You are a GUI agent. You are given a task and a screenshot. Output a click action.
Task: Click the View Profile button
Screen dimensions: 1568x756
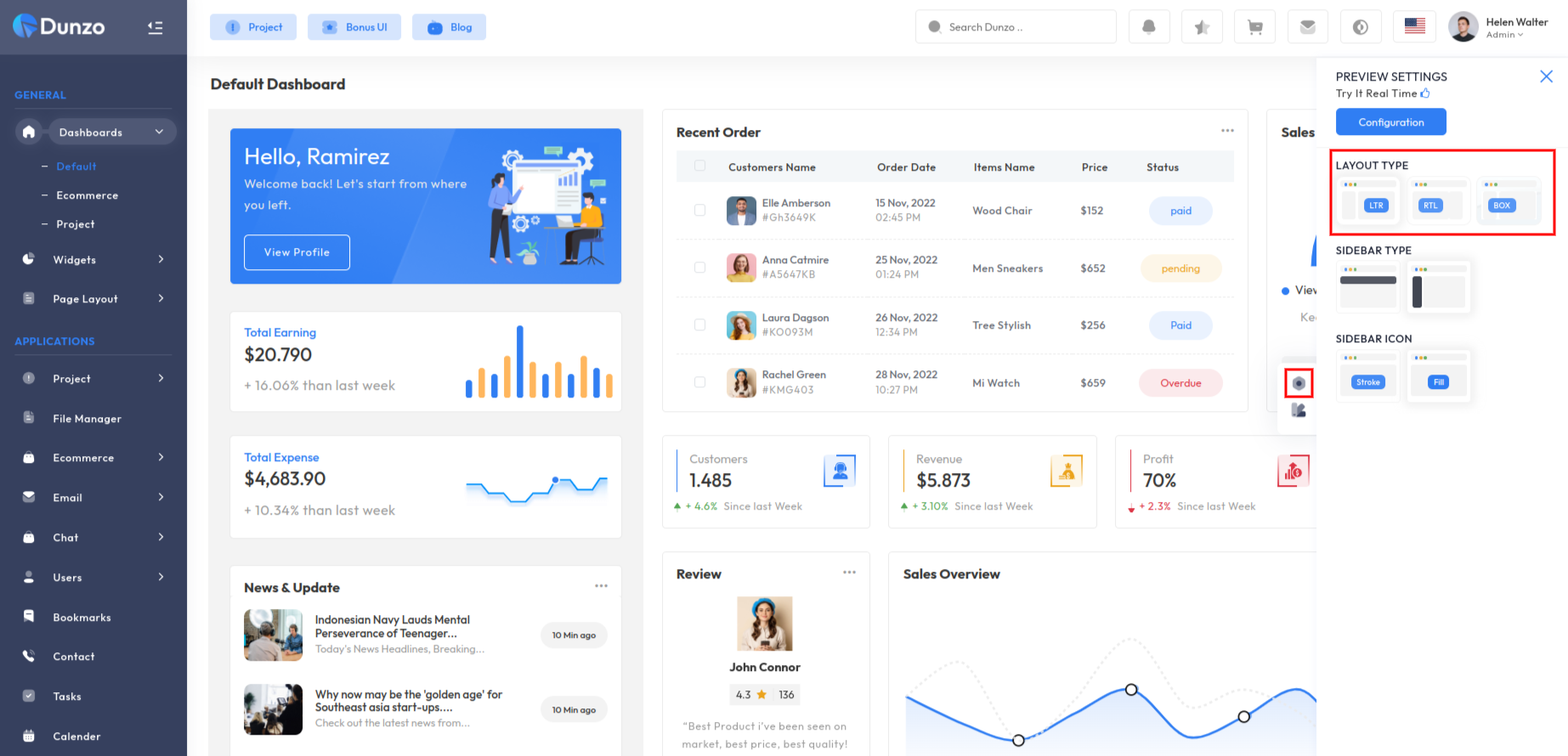(297, 252)
